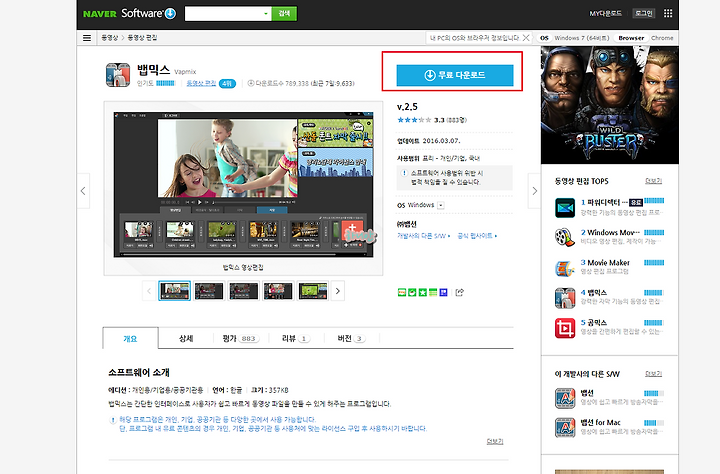Select the fourth screenshot thumbnail

pos(278,291)
